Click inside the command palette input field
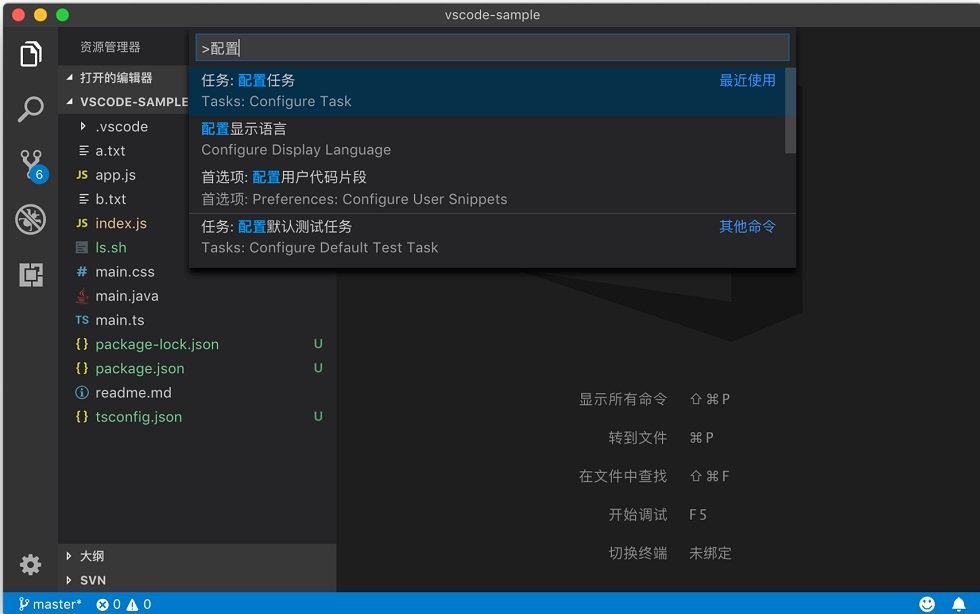980x614 pixels. tap(492, 48)
